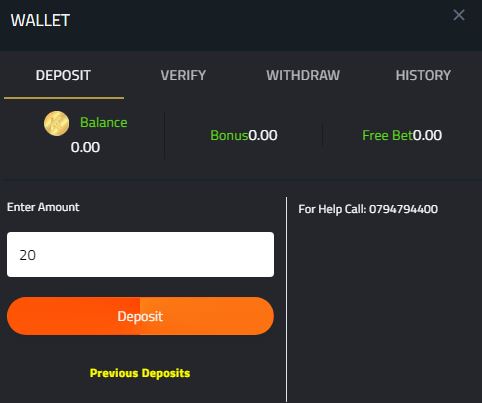Screen dimensions: 482x403
Task: Click the help phone number 0794794400
Action: 403,209
